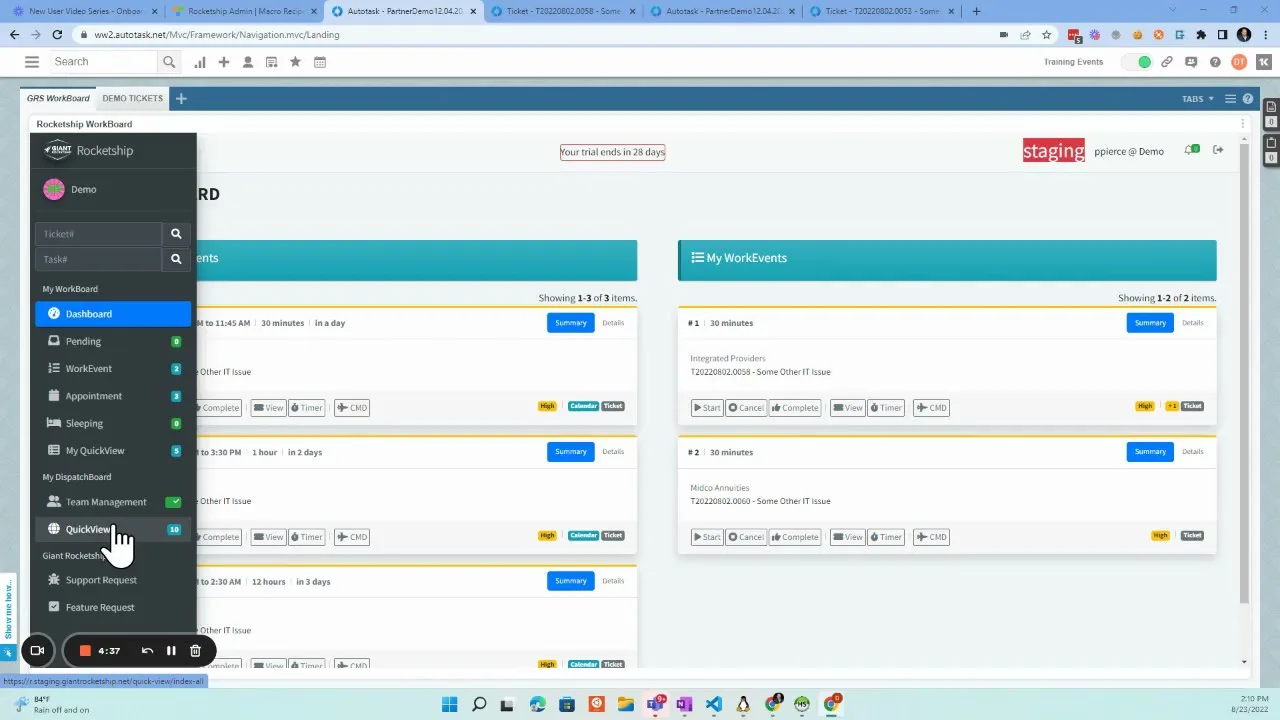Open the hamburger menu beside TABS

1230,98
